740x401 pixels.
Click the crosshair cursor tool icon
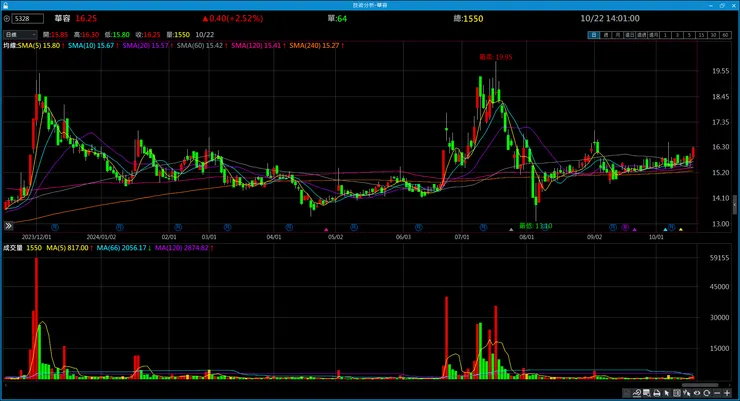click(687, 393)
